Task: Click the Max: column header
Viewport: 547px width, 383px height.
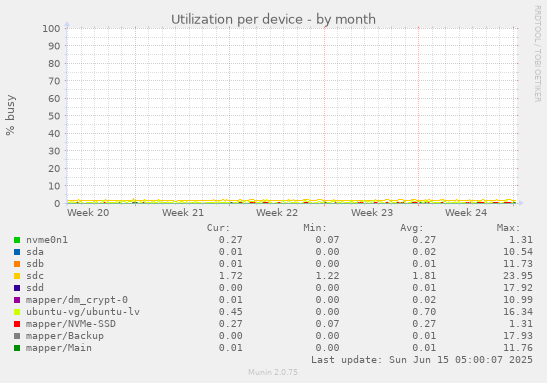Action: [508, 228]
